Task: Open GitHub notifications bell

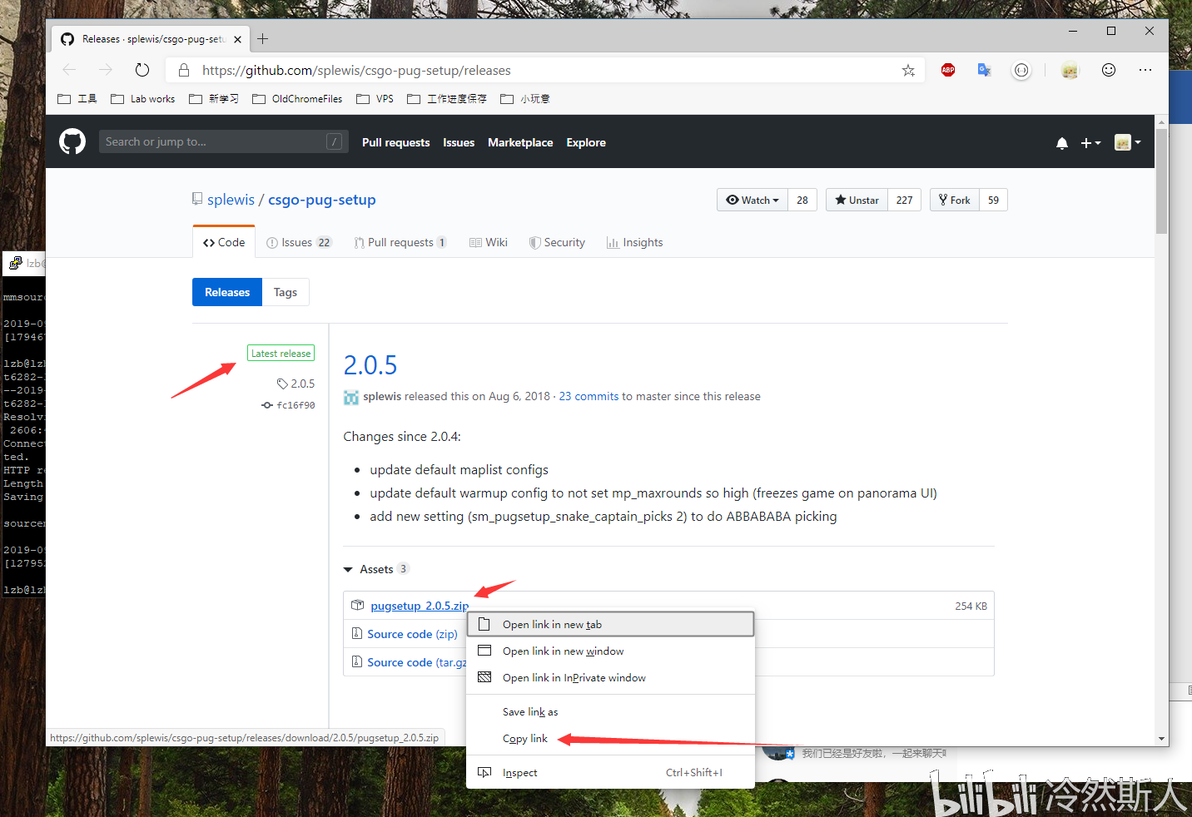Action: pos(1062,143)
